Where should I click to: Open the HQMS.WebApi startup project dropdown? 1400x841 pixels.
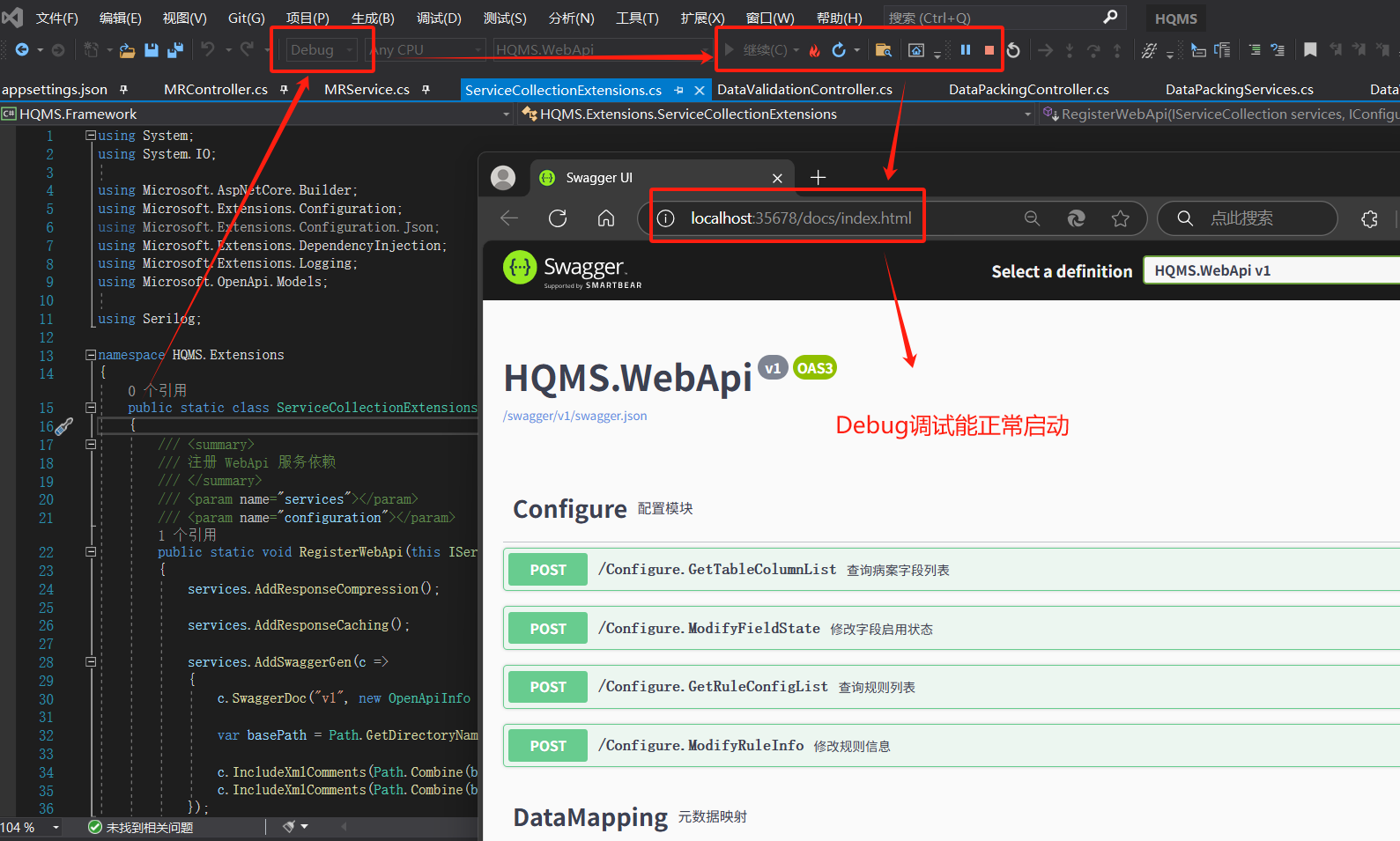pos(603,50)
